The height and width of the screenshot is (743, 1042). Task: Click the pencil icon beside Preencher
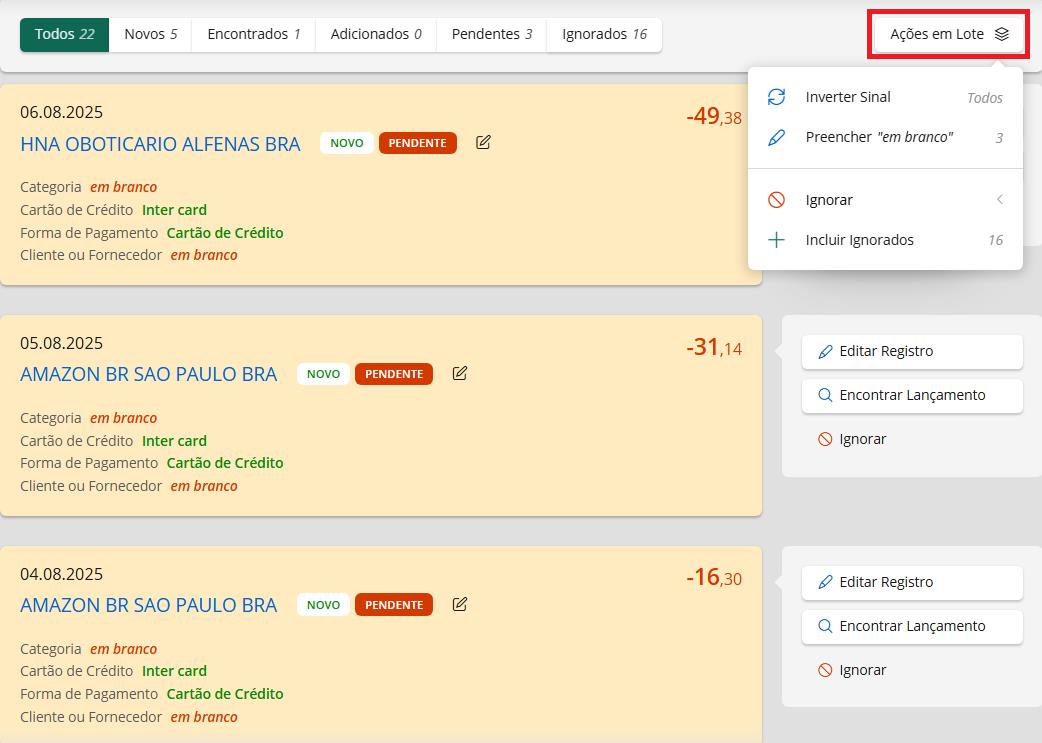click(776, 138)
